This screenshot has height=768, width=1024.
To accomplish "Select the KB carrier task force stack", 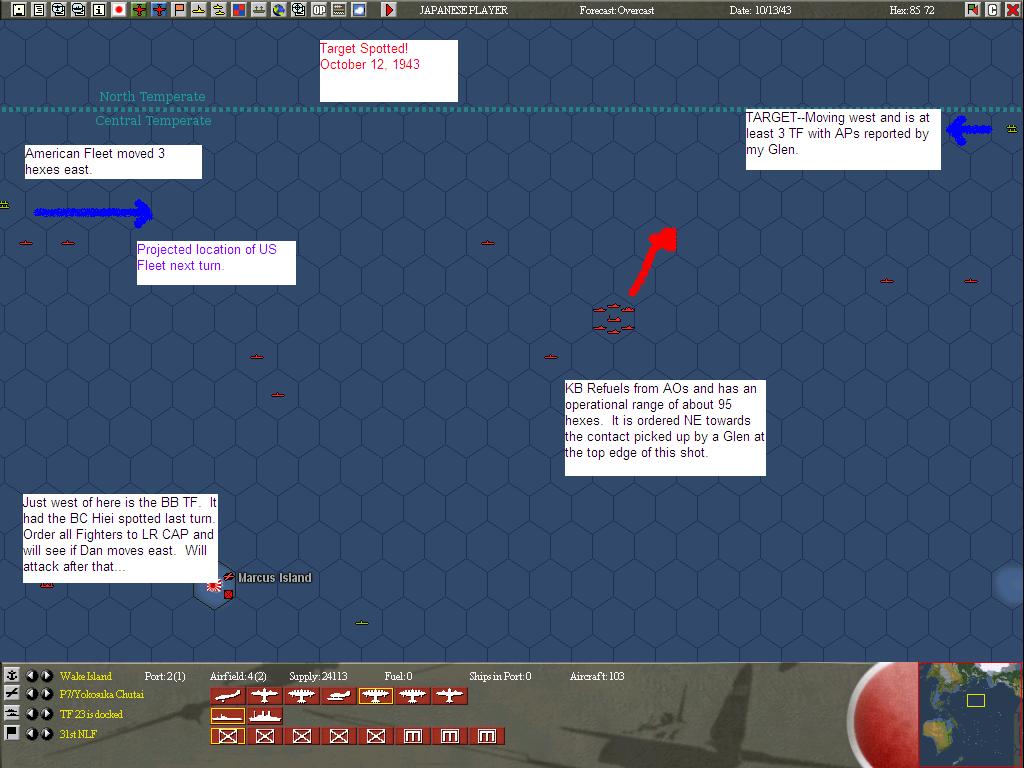I will [613, 319].
